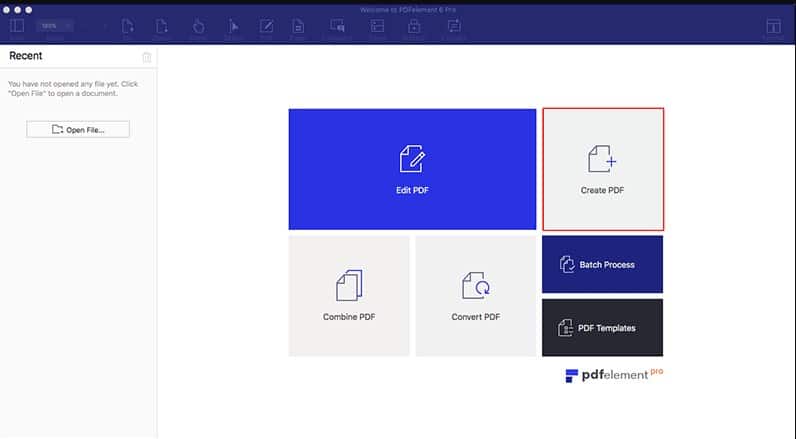Toggle the Format panel icon at toolbar right
Image resolution: width=796 pixels, height=439 pixels.
pyautogui.click(x=773, y=26)
